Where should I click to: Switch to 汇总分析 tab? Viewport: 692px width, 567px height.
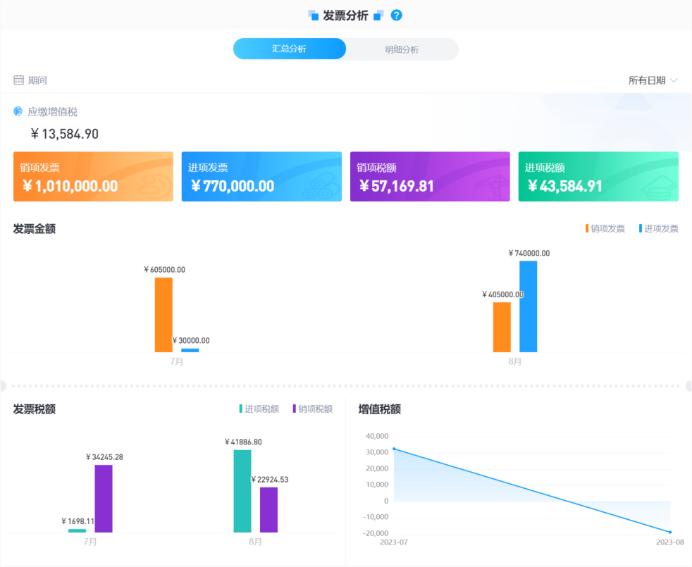tap(290, 49)
